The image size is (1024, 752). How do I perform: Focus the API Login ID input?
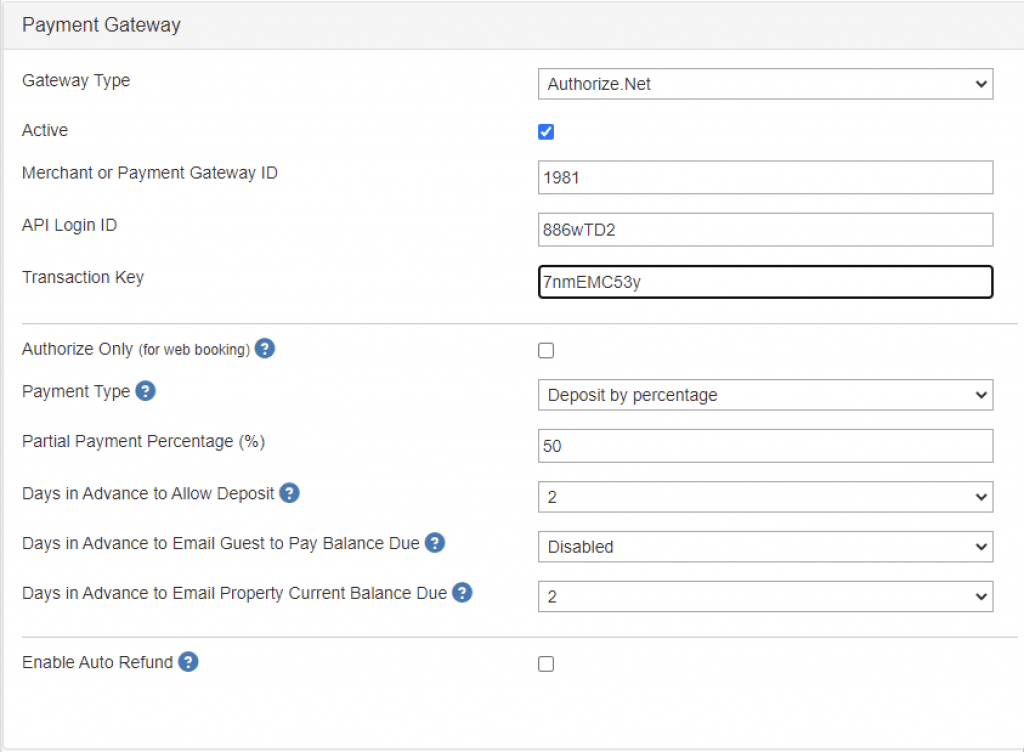click(765, 230)
